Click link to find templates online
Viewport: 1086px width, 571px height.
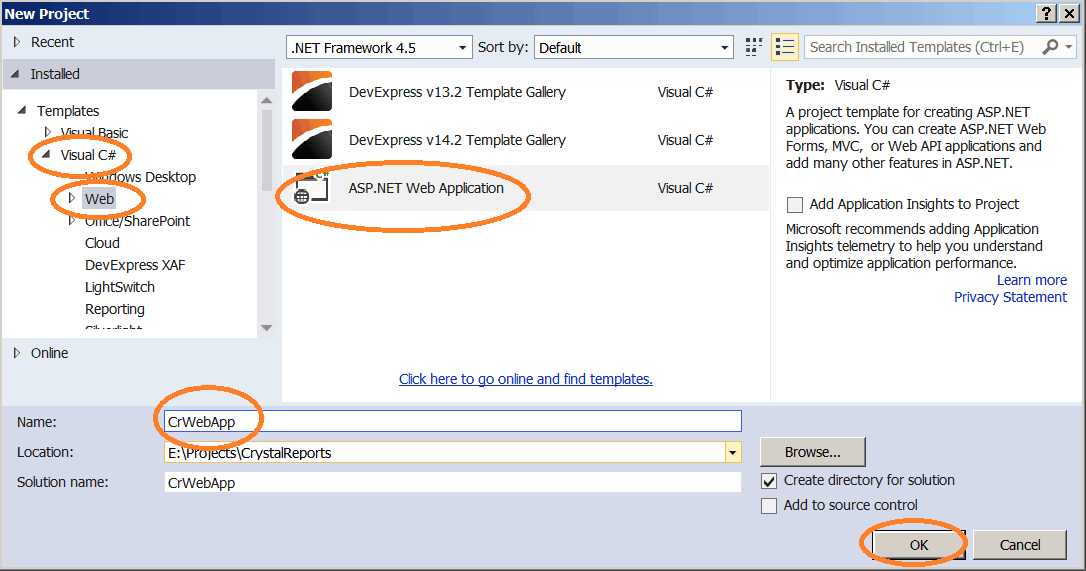[x=526, y=379]
